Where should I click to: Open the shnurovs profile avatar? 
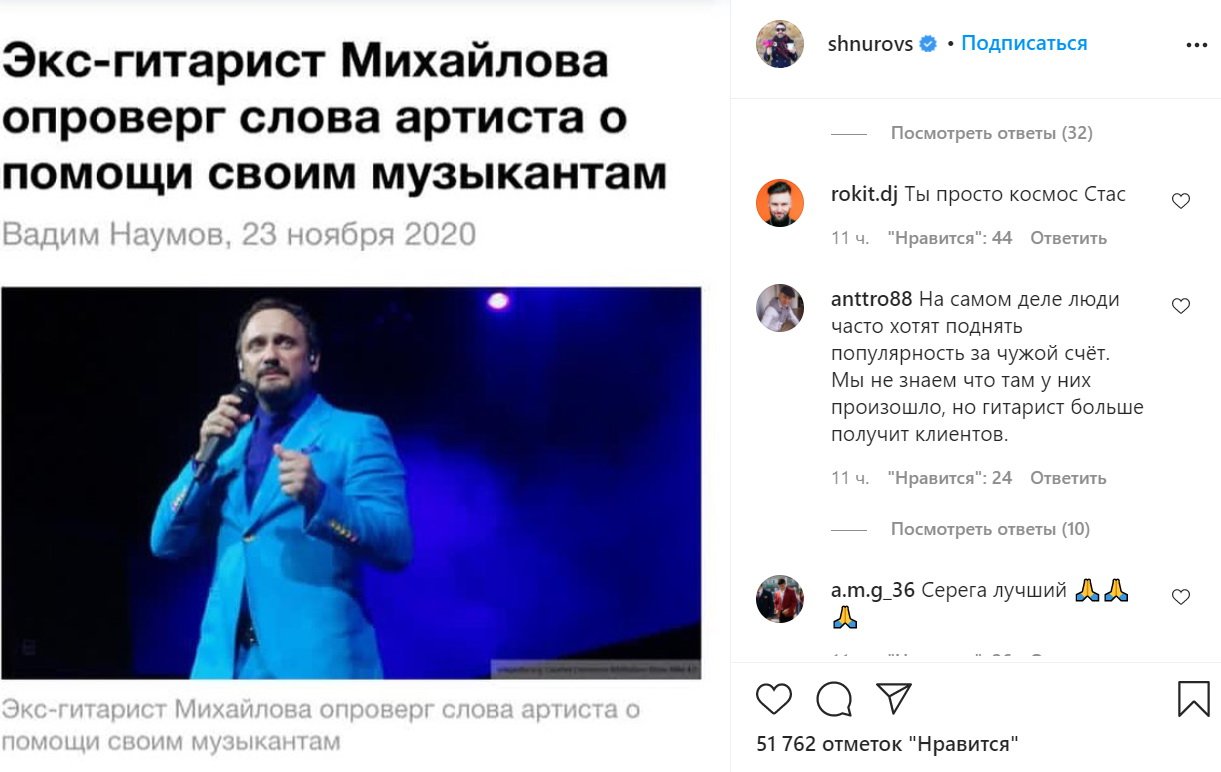click(x=780, y=44)
